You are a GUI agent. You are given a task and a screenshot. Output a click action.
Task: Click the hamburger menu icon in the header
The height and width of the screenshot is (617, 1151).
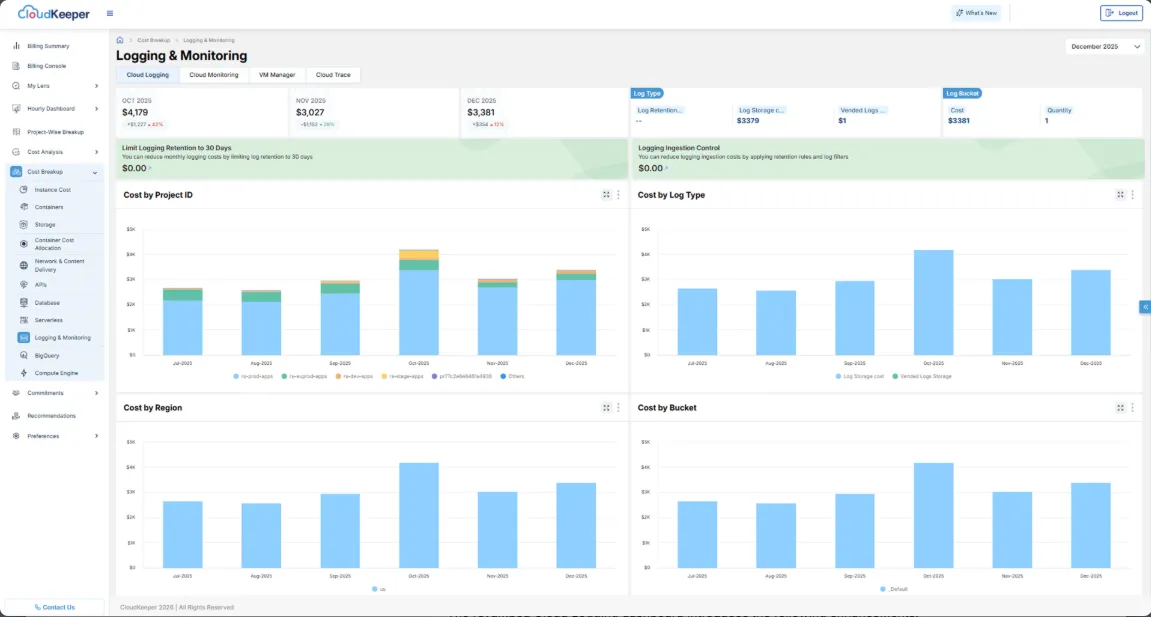pos(109,12)
